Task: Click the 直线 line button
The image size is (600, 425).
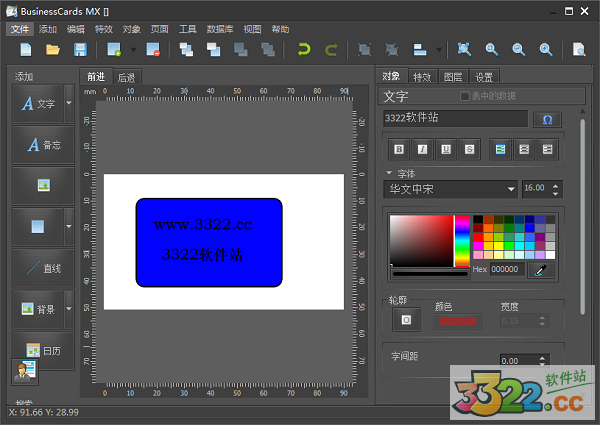Action: coord(43,268)
